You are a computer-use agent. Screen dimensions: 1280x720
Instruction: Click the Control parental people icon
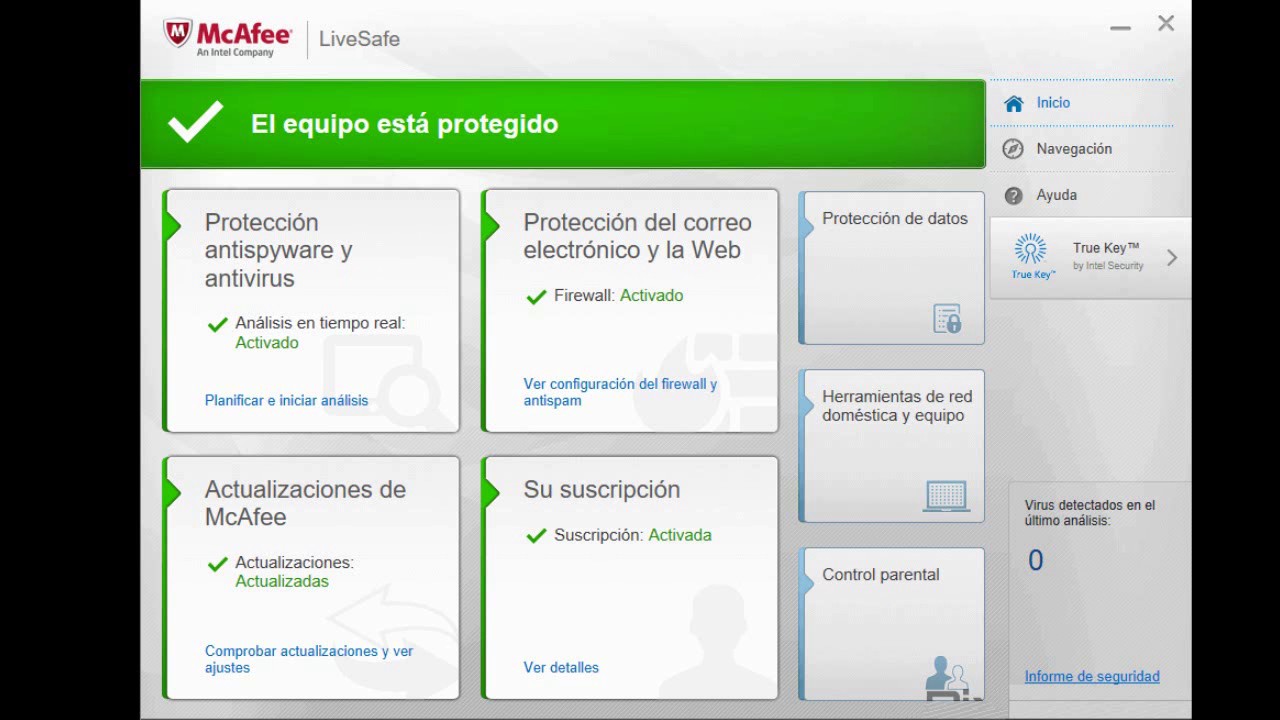tap(946, 675)
